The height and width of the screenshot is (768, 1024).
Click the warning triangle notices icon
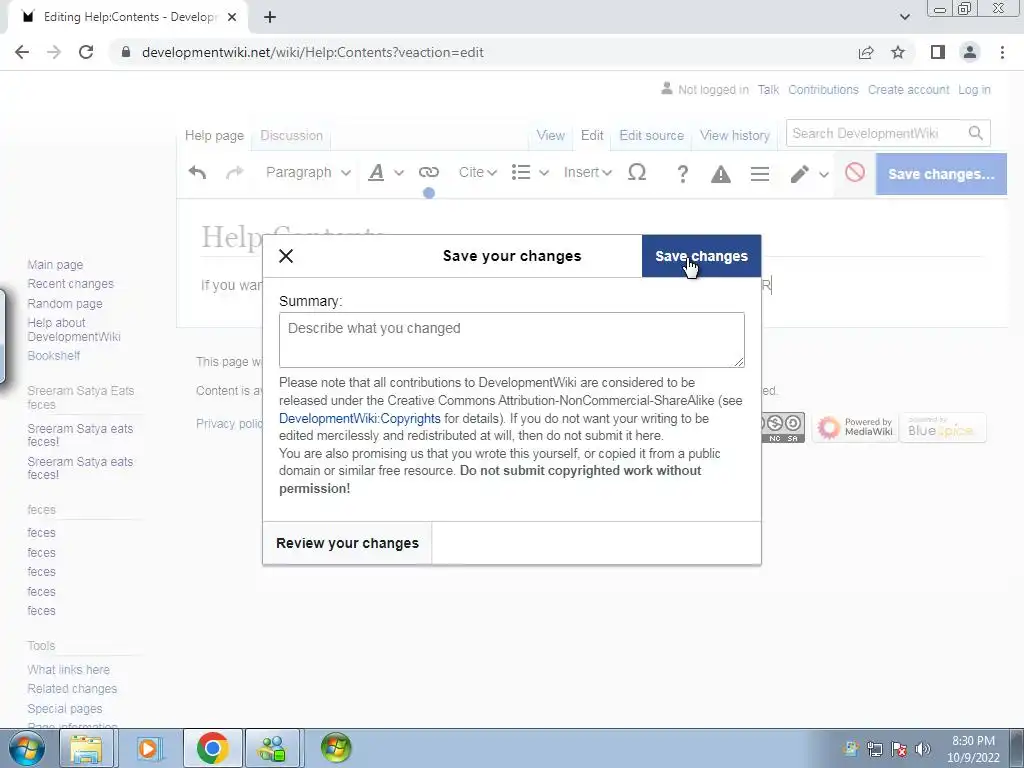point(720,174)
